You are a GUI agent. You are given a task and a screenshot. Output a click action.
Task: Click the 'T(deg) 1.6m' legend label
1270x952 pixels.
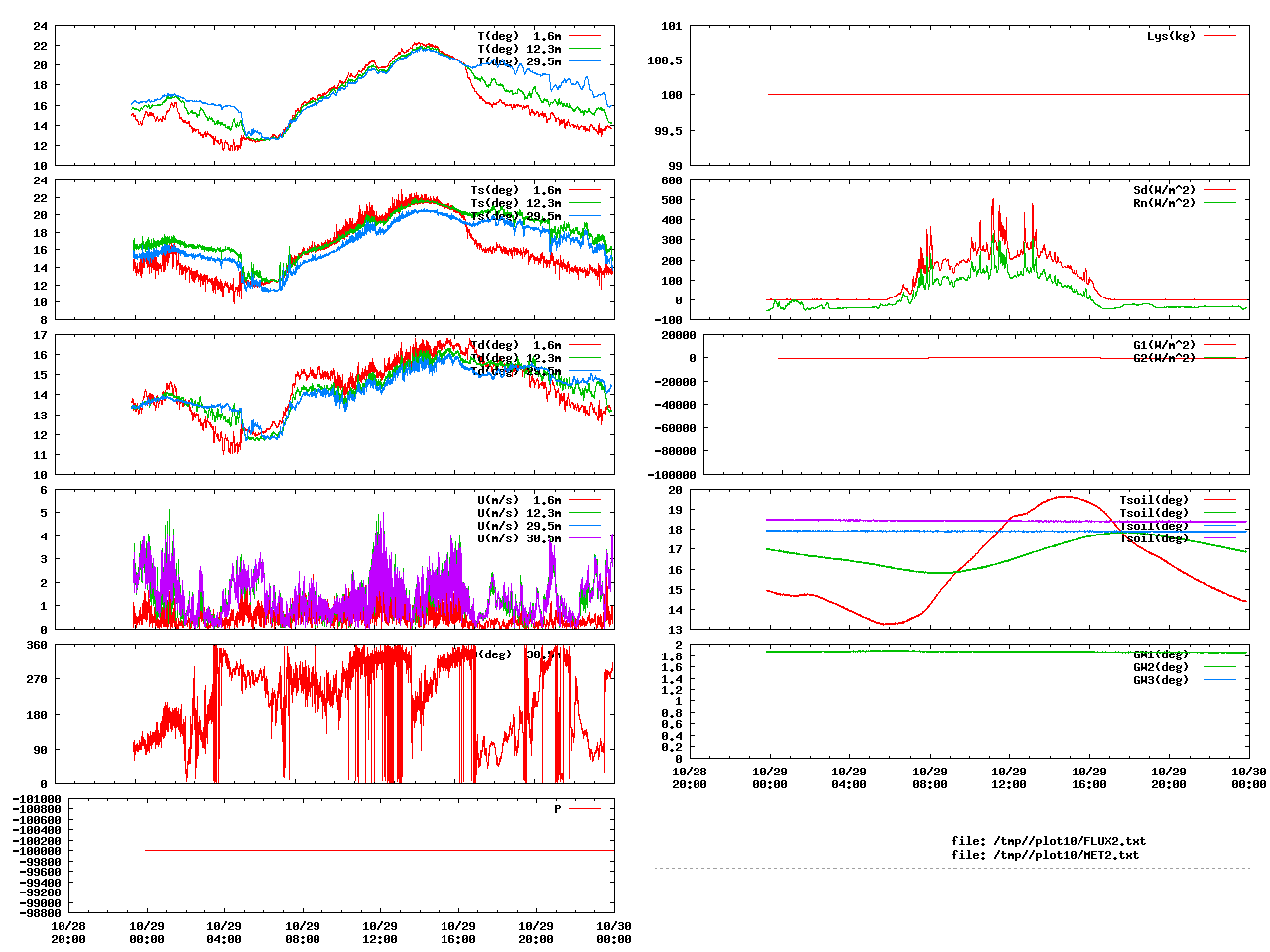tap(519, 36)
